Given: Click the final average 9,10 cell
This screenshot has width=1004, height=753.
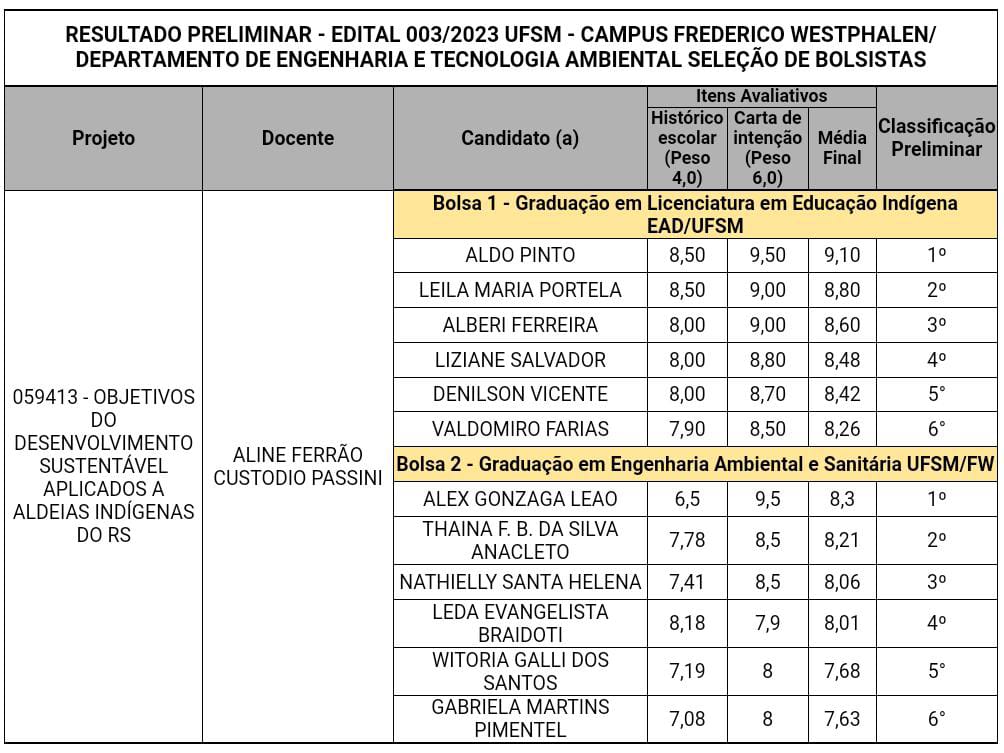Looking at the screenshot, I should pyautogui.click(x=842, y=255).
